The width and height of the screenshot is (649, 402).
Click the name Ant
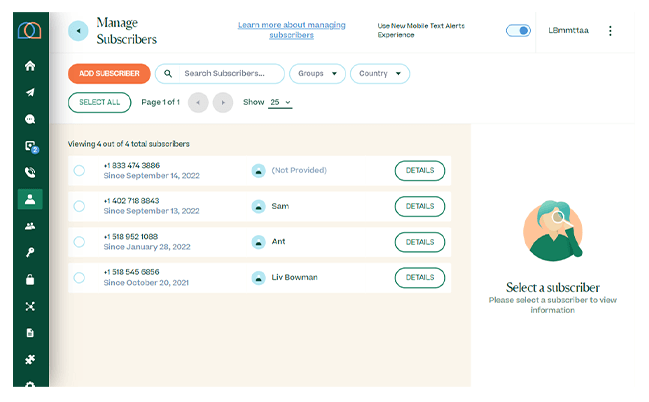coord(278,241)
